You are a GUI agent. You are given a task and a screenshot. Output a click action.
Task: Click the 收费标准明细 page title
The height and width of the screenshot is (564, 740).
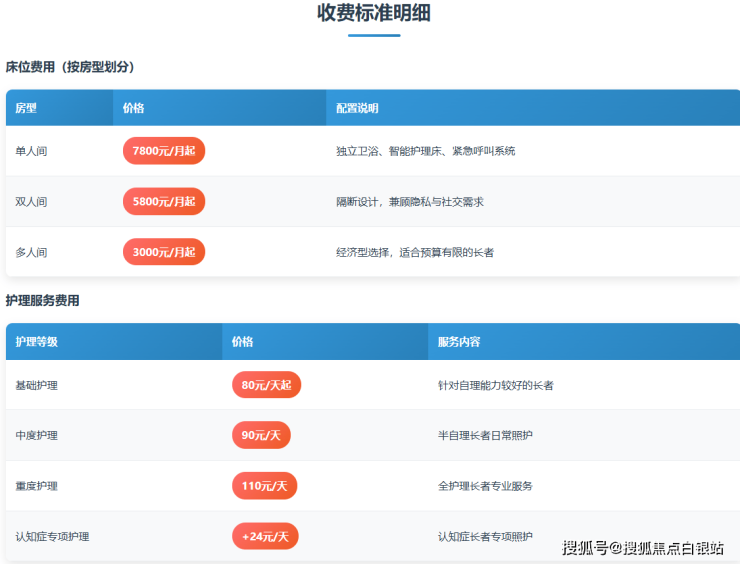[x=374, y=13]
